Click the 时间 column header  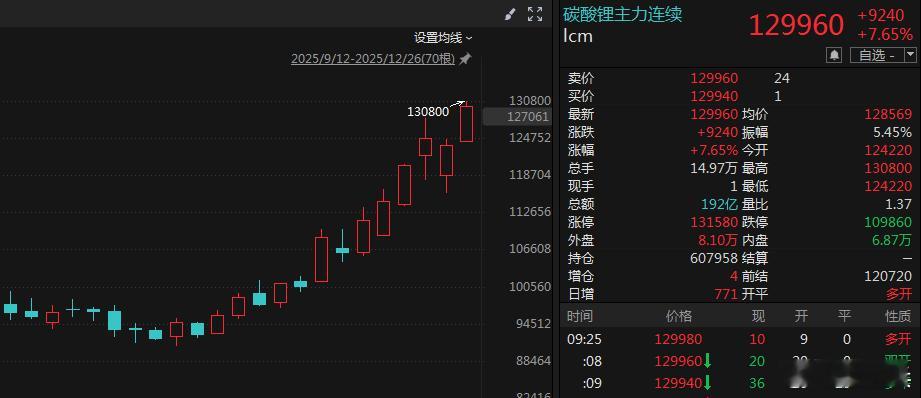tap(580, 316)
